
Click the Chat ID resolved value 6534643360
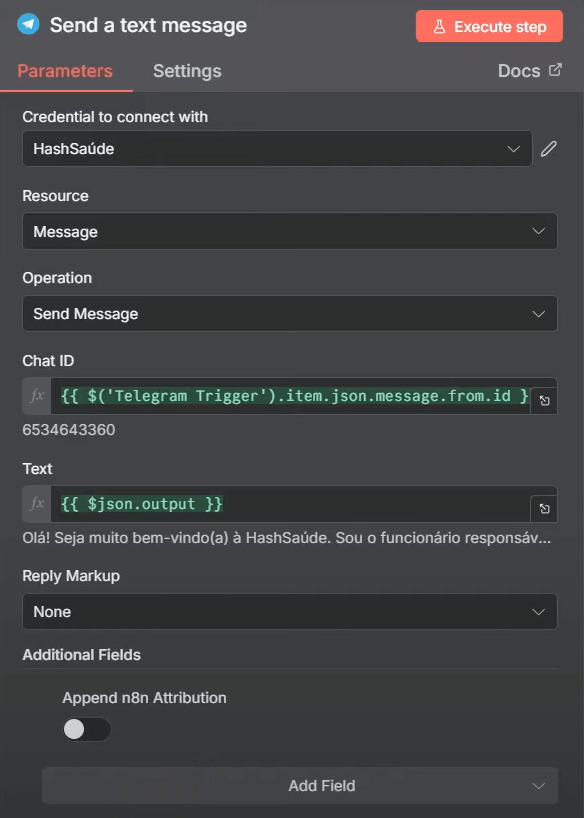69,430
